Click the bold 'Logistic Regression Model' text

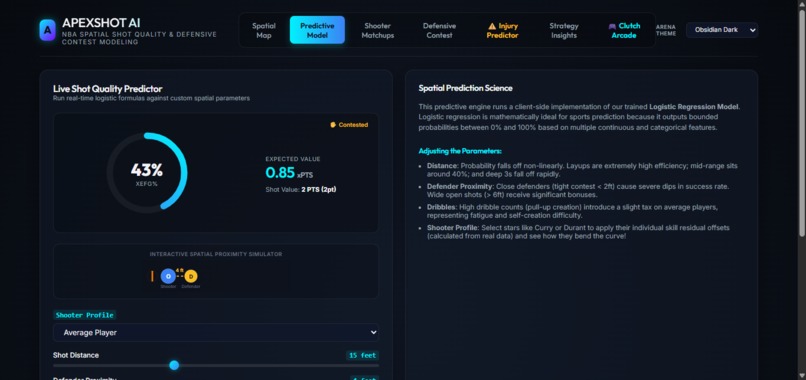tap(694, 107)
